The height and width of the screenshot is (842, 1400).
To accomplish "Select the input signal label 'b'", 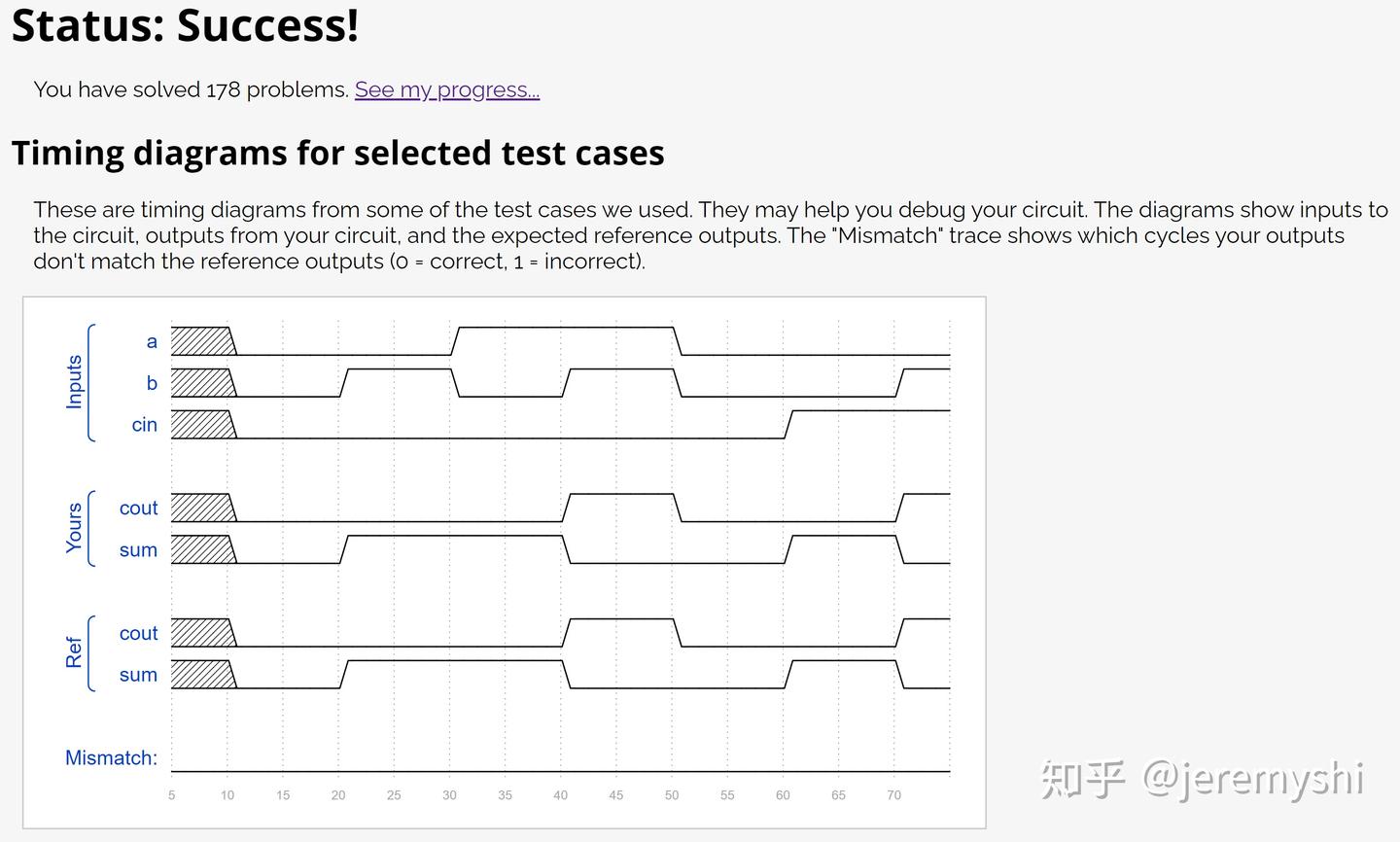I will pos(152,383).
